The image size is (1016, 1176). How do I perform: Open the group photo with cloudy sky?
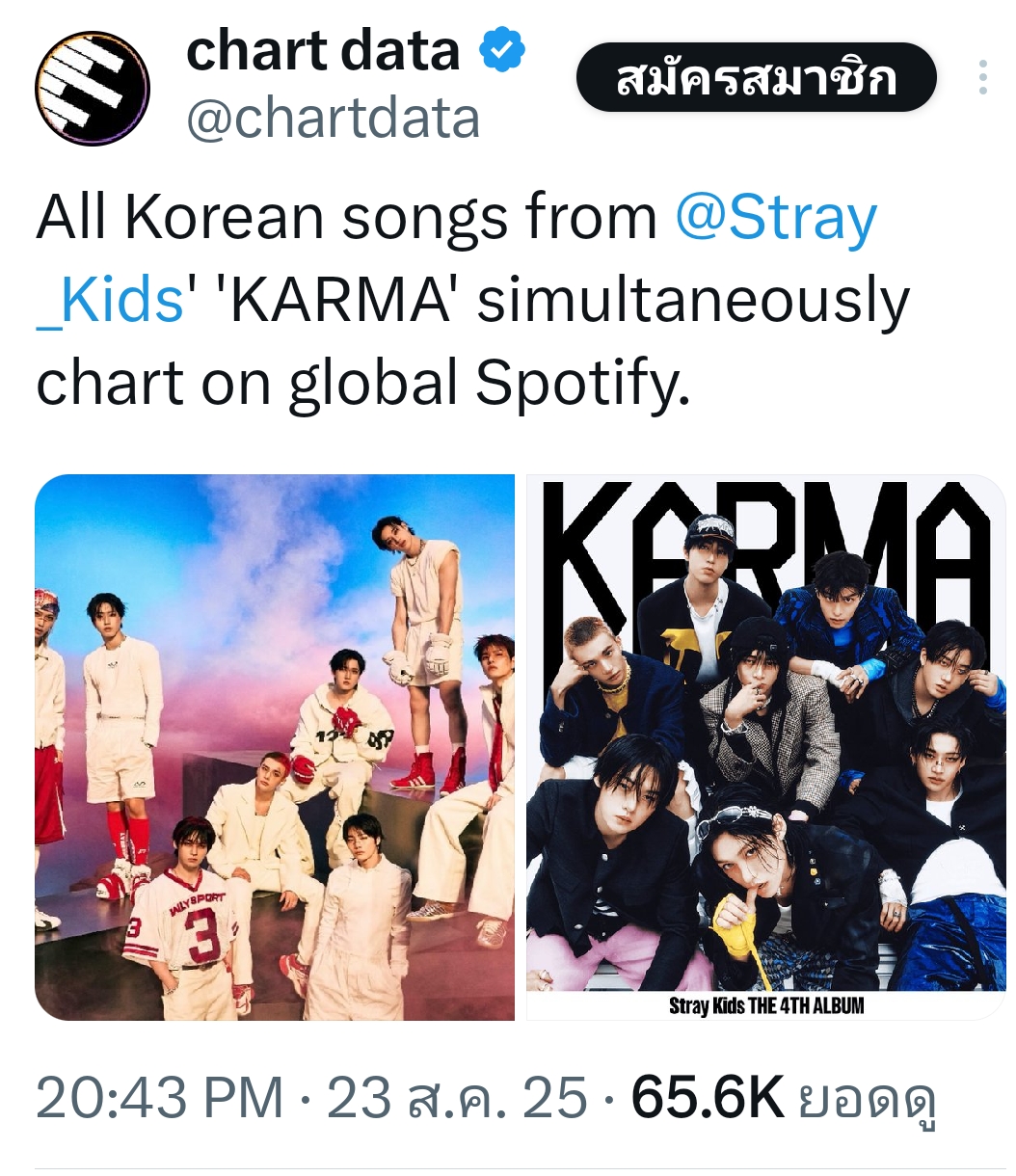click(x=275, y=747)
